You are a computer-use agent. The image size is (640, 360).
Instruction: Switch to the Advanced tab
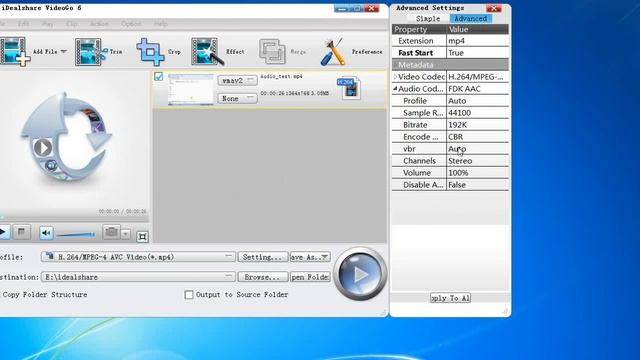click(470, 19)
